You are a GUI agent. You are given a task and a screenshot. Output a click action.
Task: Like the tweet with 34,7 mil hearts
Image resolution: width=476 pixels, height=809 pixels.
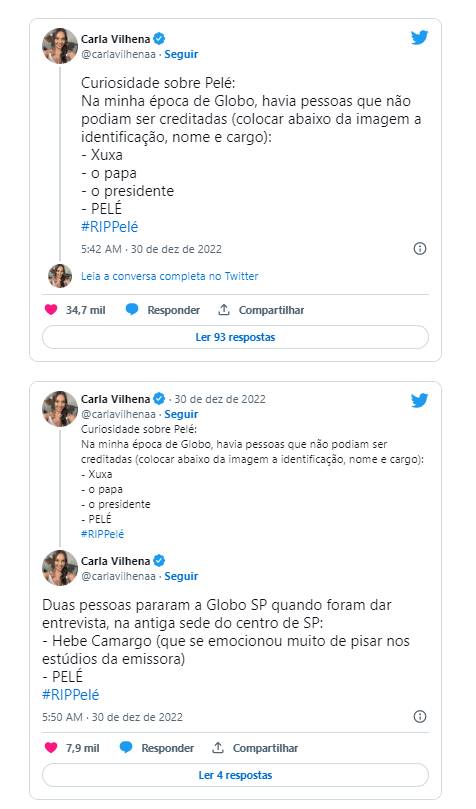(x=51, y=310)
